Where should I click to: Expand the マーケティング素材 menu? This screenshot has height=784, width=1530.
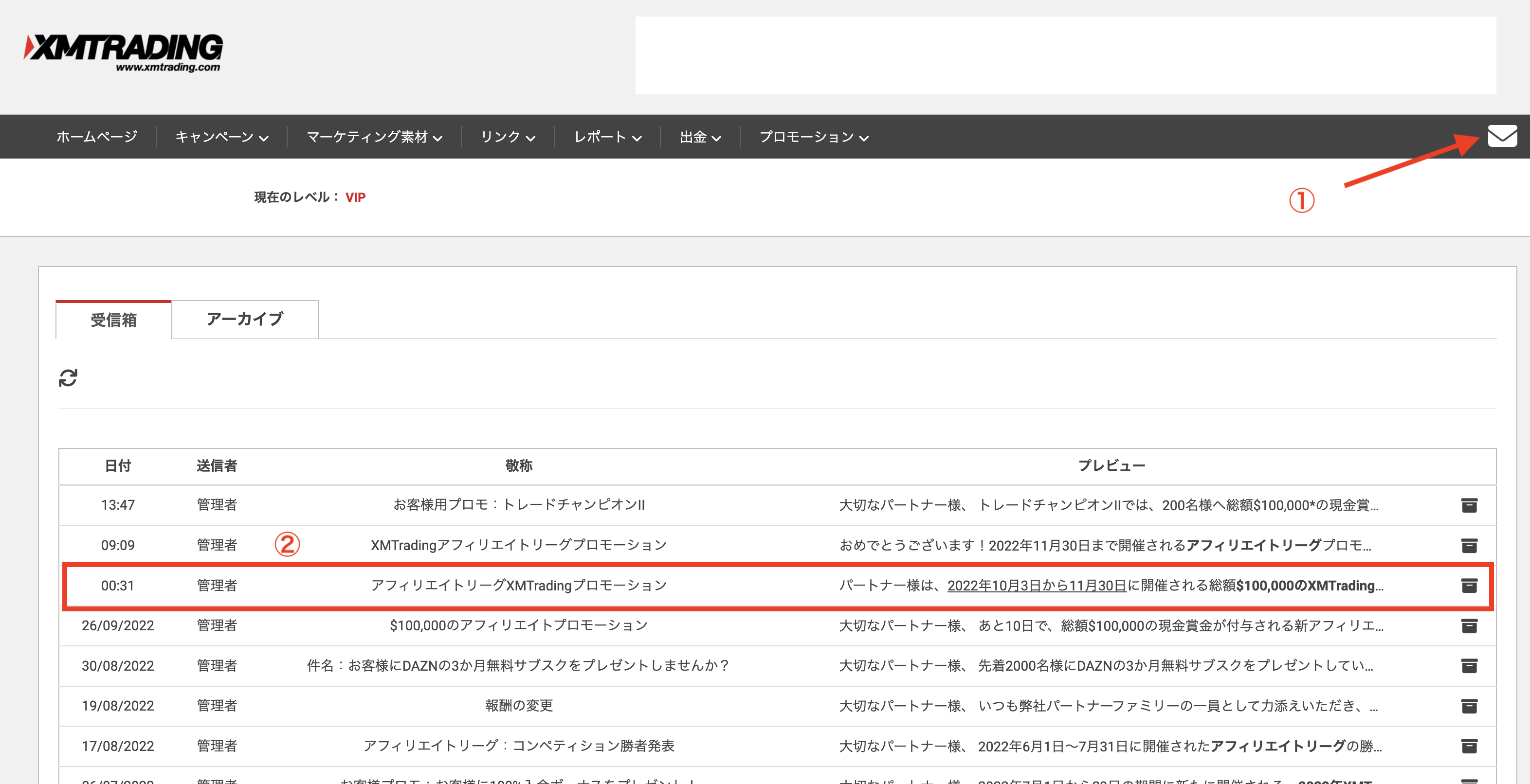pyautogui.click(x=374, y=137)
